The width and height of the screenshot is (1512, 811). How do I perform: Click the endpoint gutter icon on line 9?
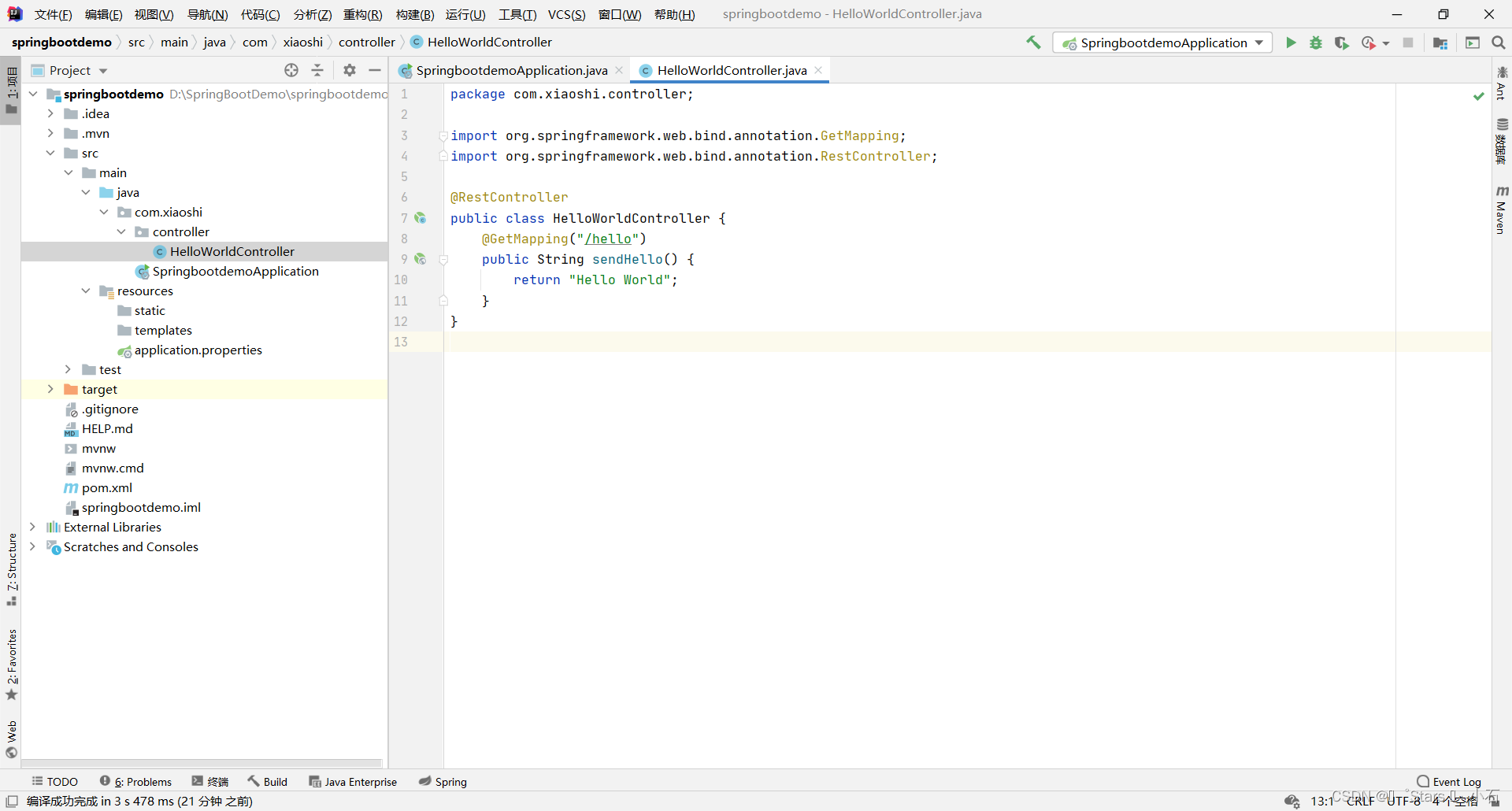tap(421, 259)
